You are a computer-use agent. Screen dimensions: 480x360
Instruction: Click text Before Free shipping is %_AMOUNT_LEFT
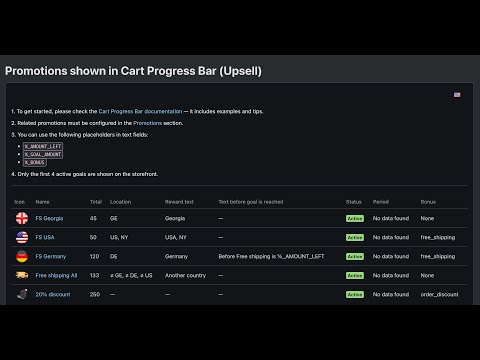[x=271, y=256]
